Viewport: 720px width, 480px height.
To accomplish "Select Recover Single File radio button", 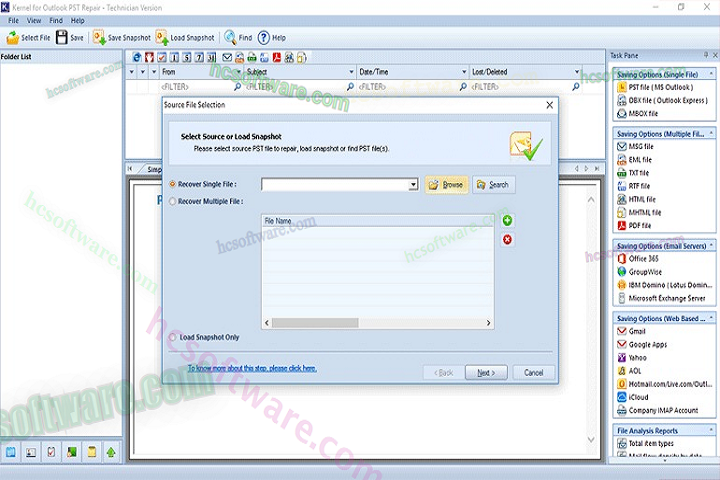I will tap(173, 184).
